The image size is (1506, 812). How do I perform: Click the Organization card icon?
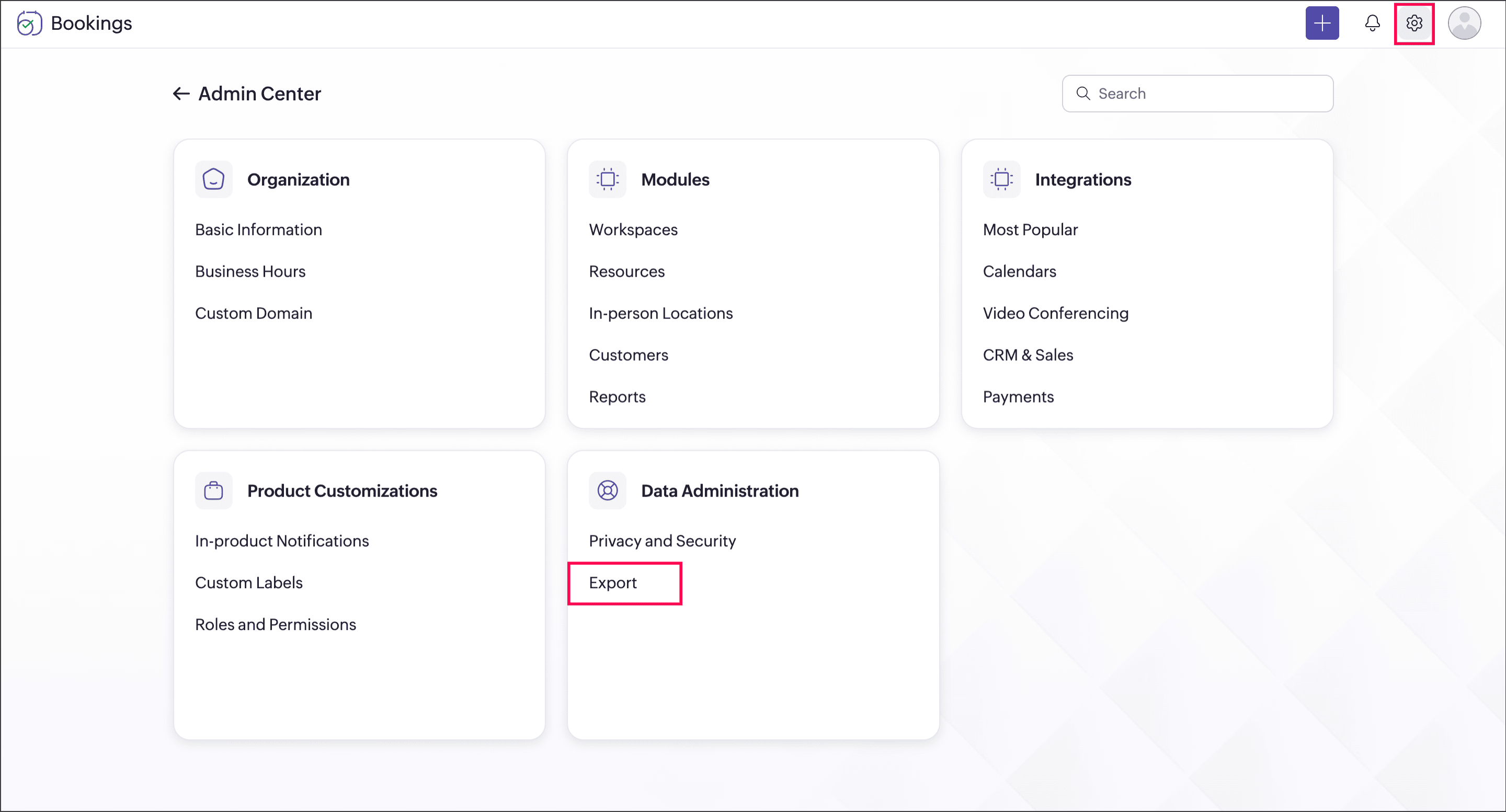pyautogui.click(x=213, y=179)
